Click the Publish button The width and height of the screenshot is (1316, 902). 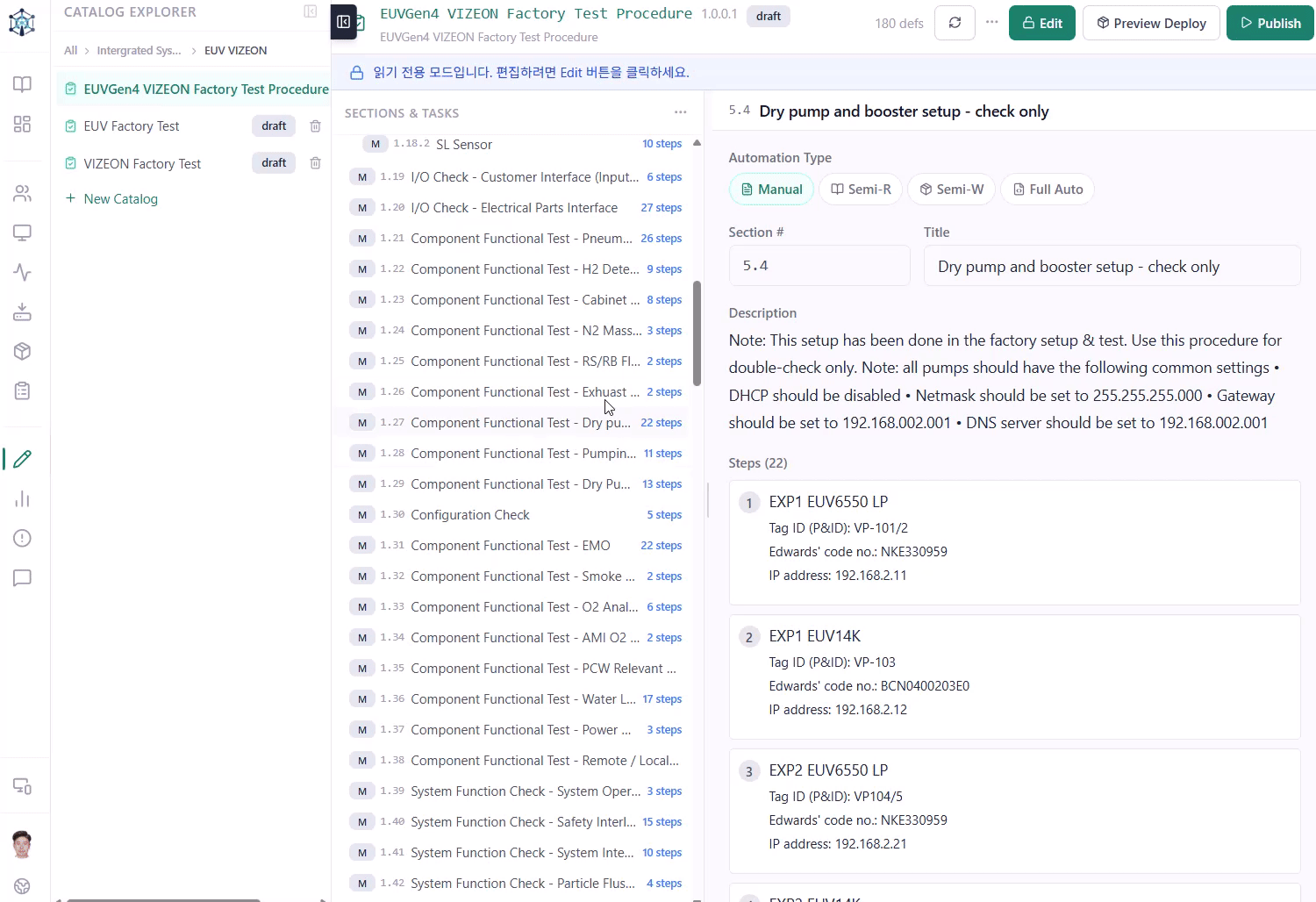coord(1270,23)
